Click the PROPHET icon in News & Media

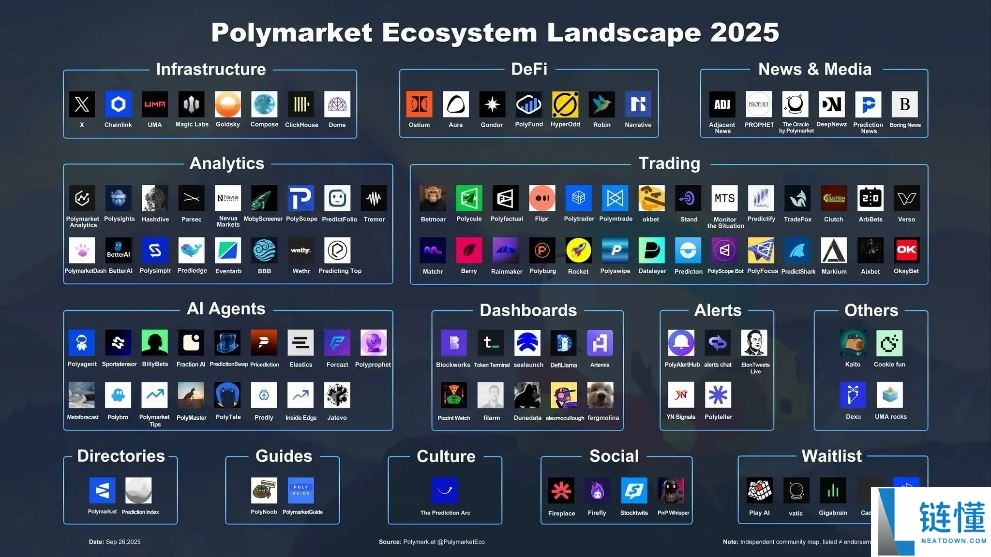coord(758,104)
